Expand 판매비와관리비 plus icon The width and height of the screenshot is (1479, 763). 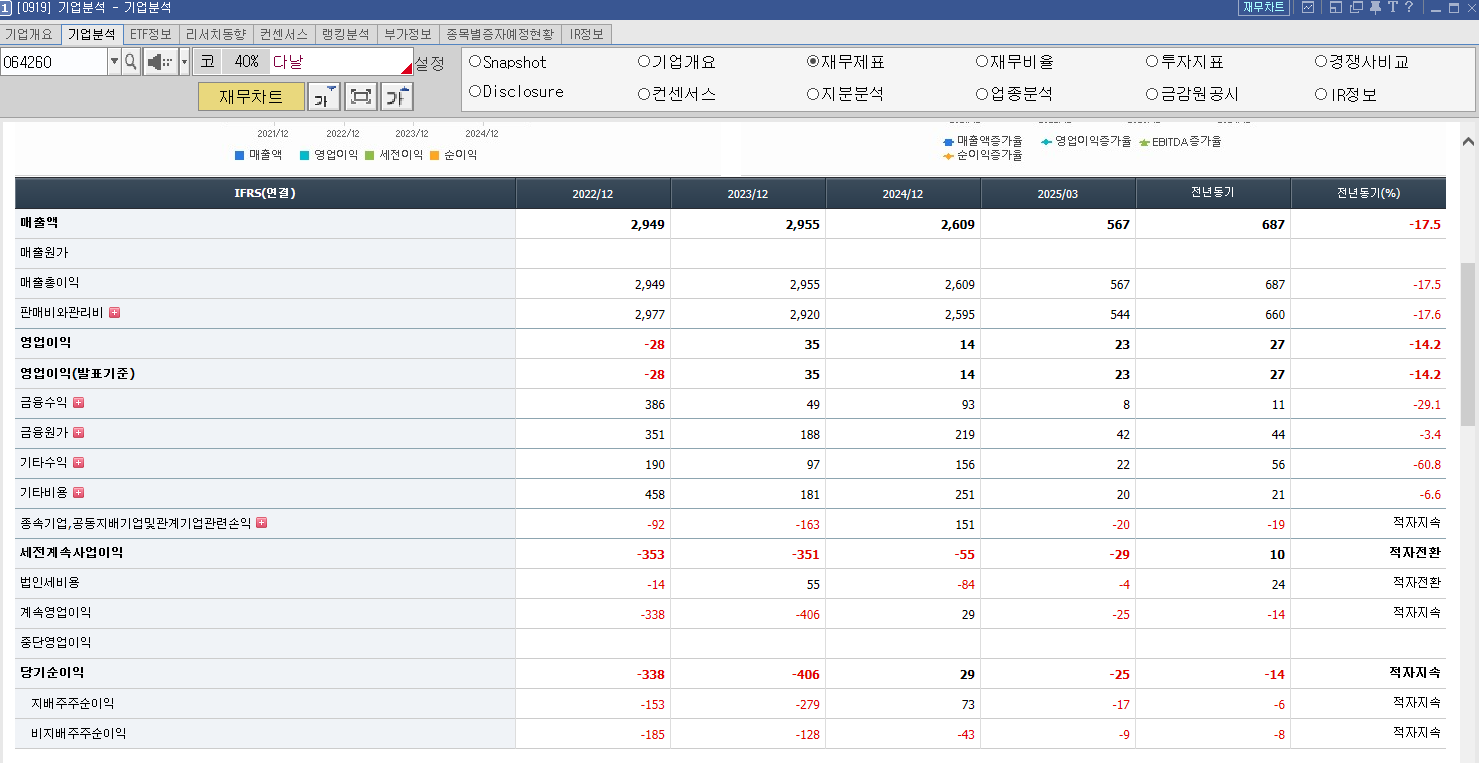click(x=114, y=313)
